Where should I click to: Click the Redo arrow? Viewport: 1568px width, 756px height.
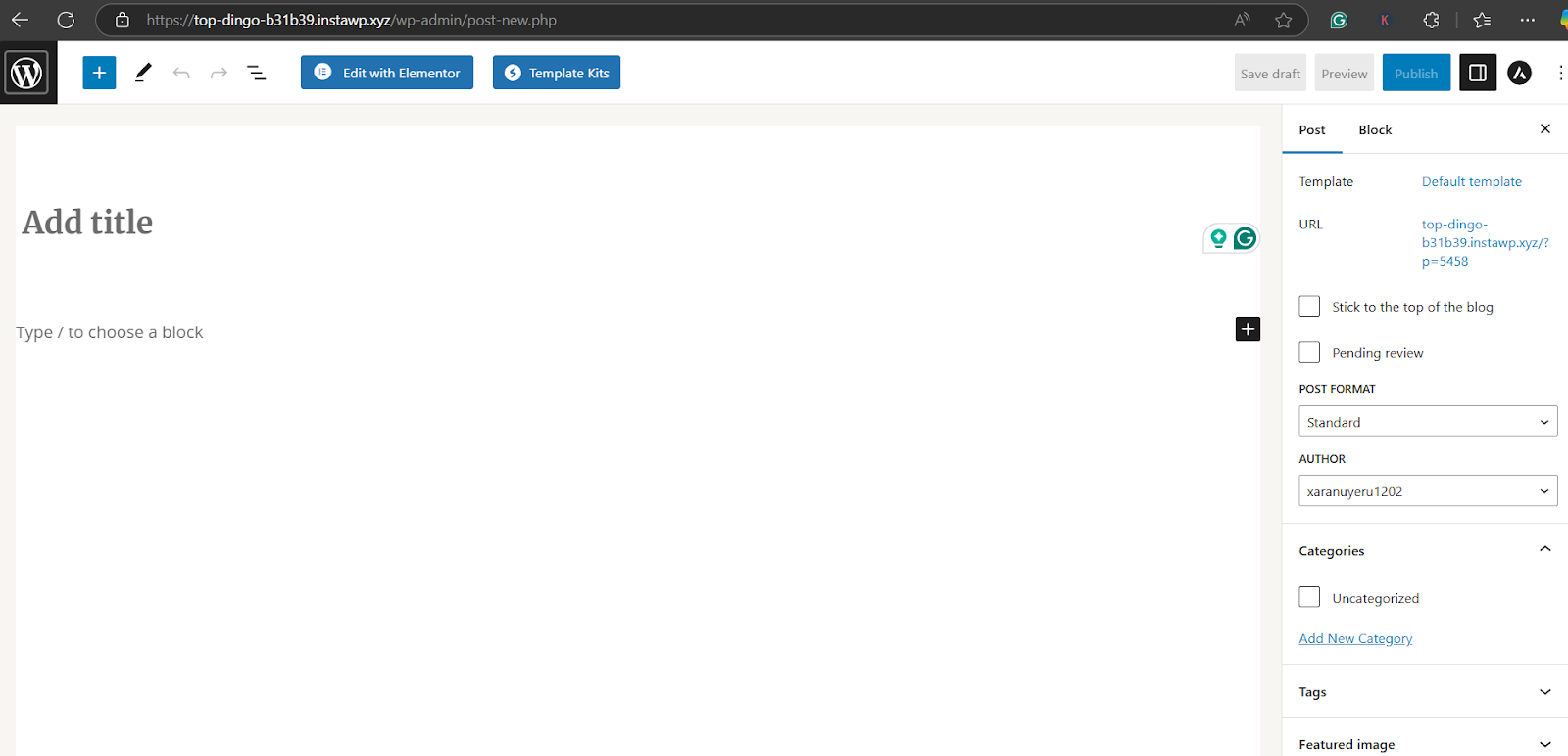click(219, 73)
